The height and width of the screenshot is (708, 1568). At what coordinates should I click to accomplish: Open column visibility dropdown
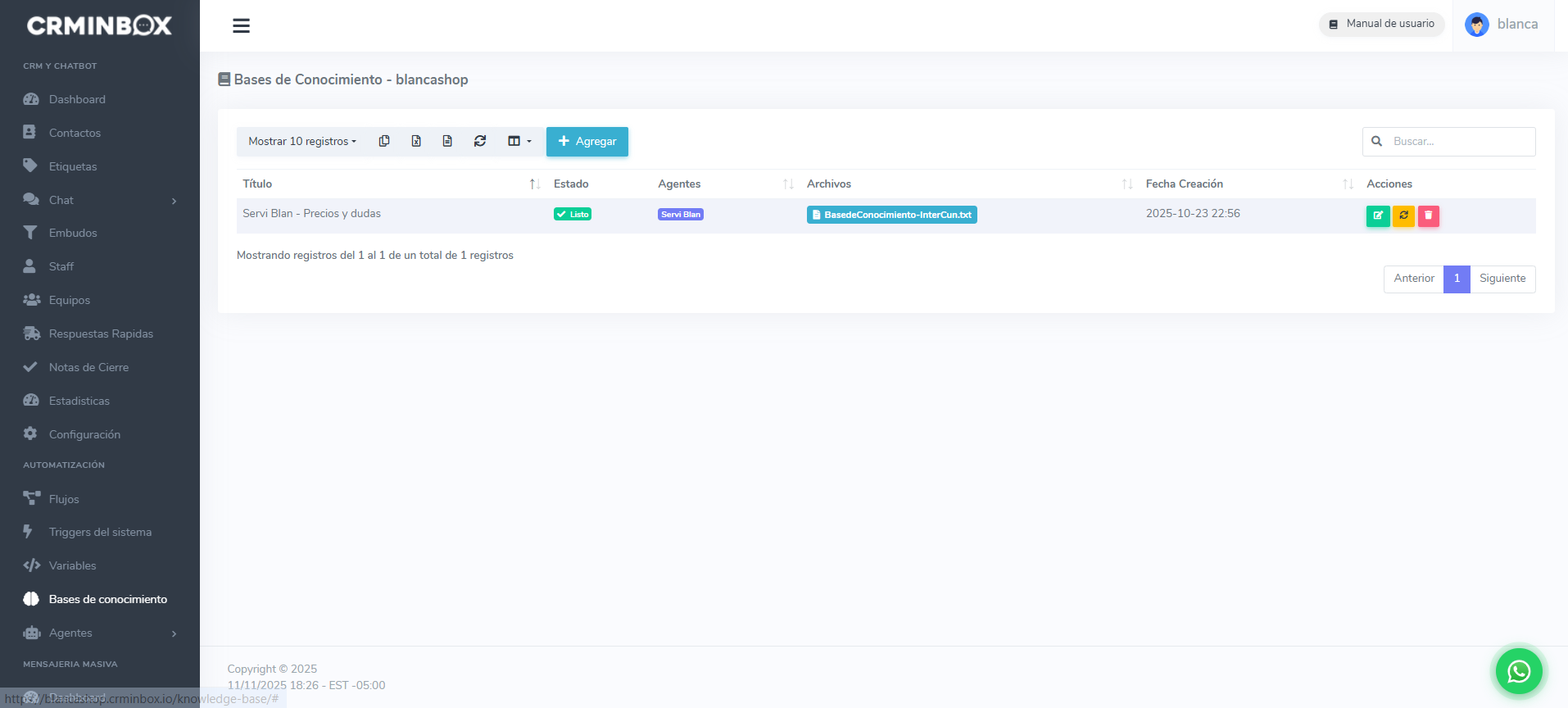(x=519, y=141)
